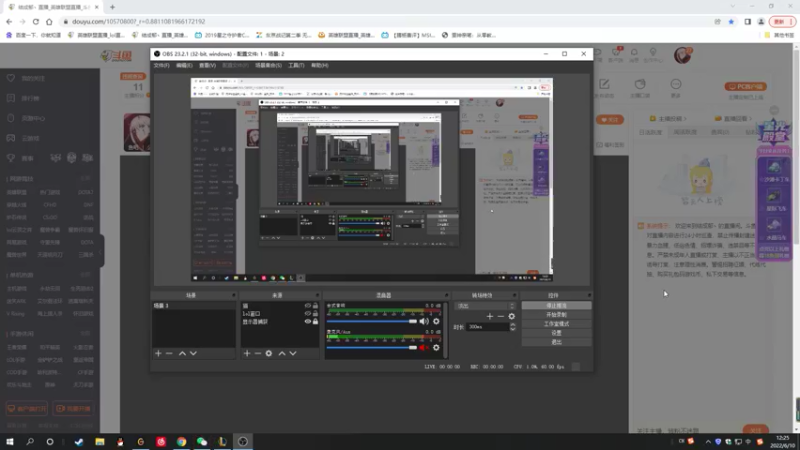Remove scene transition minus icon
Image resolution: width=800 pixels, height=450 pixels.
(501, 316)
